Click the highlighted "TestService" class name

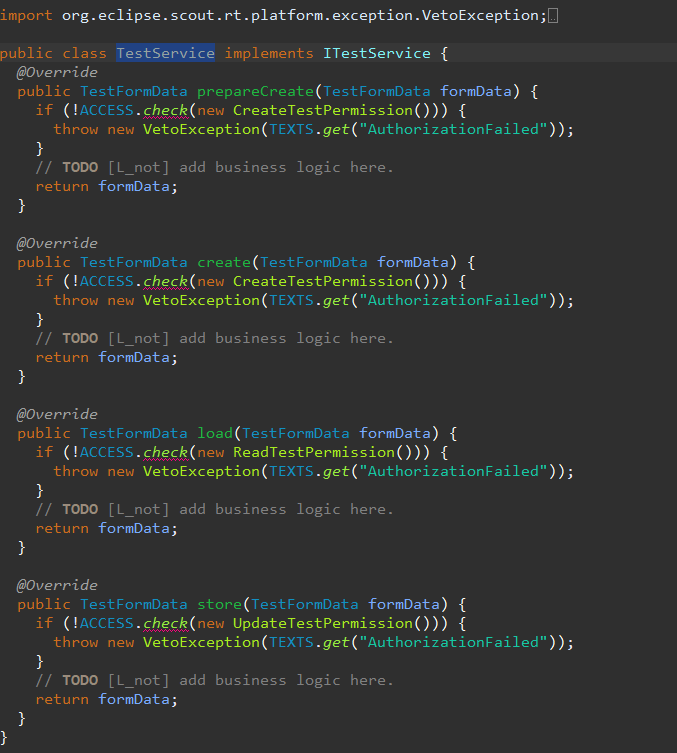point(166,53)
